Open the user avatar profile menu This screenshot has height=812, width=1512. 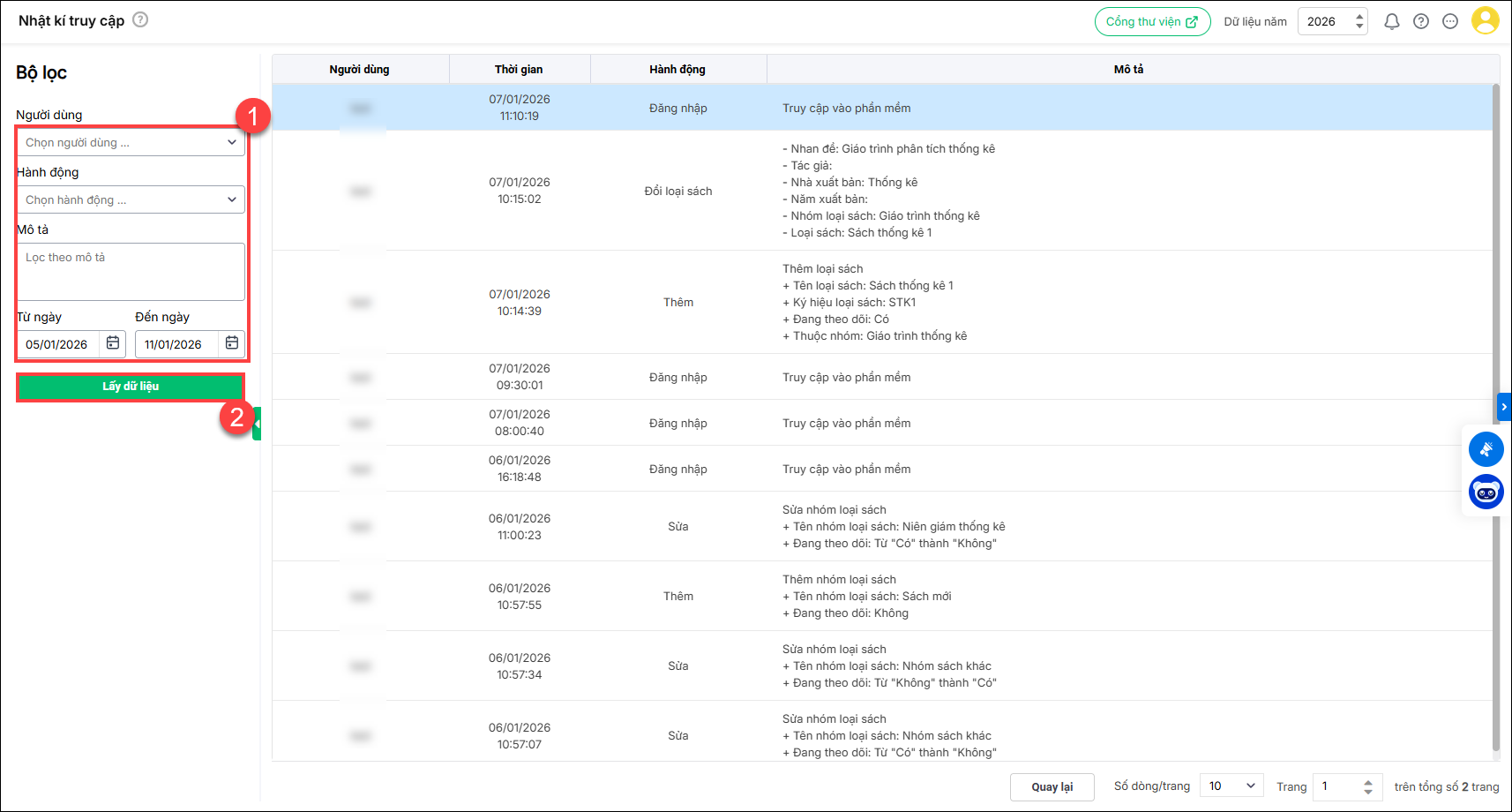pos(1485,21)
